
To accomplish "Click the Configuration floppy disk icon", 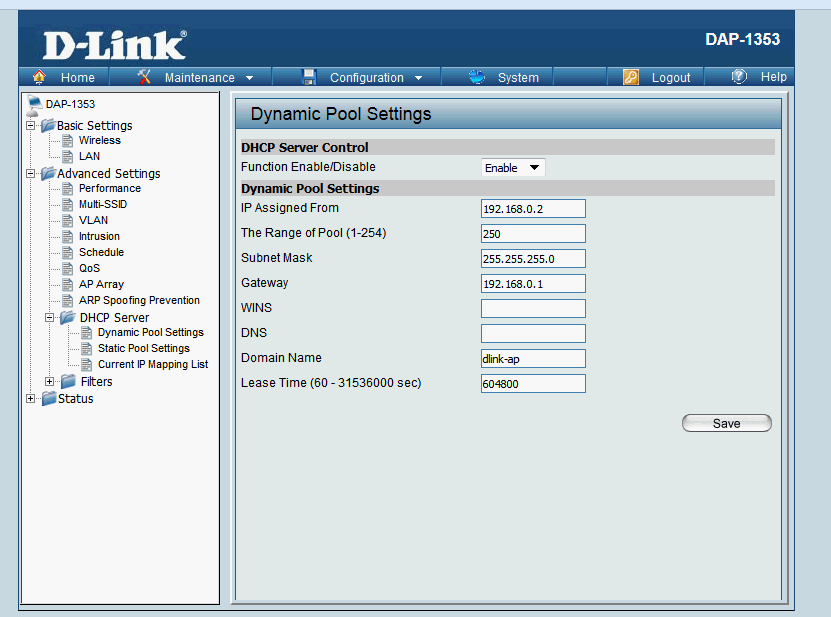I will [x=309, y=77].
